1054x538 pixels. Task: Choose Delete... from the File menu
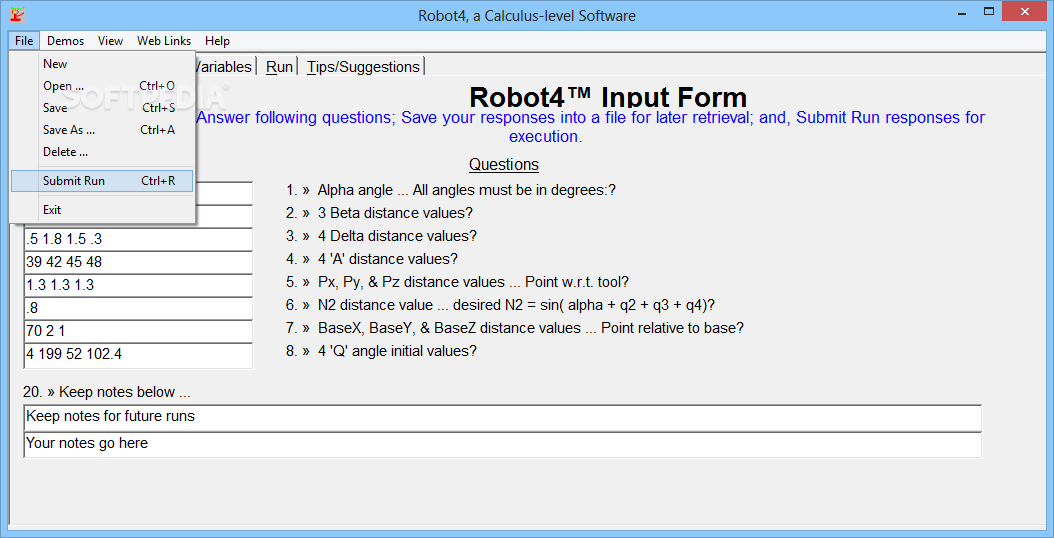point(102,153)
